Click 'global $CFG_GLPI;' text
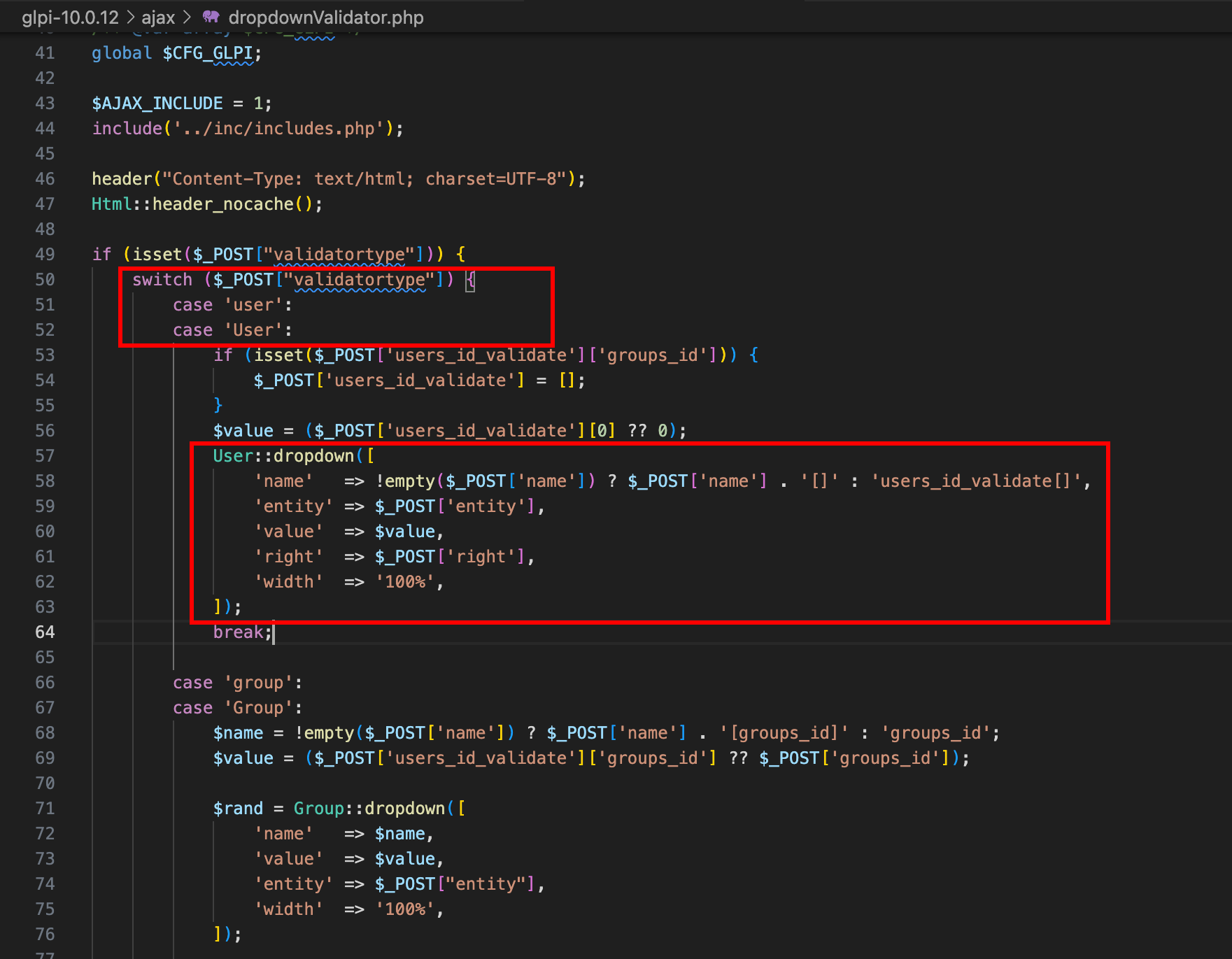 pyautogui.click(x=177, y=53)
